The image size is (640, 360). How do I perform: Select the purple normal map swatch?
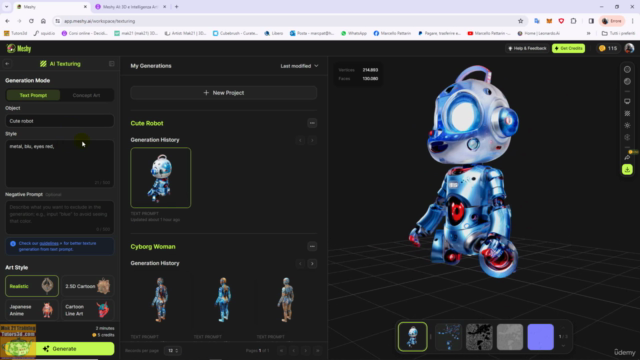540,337
